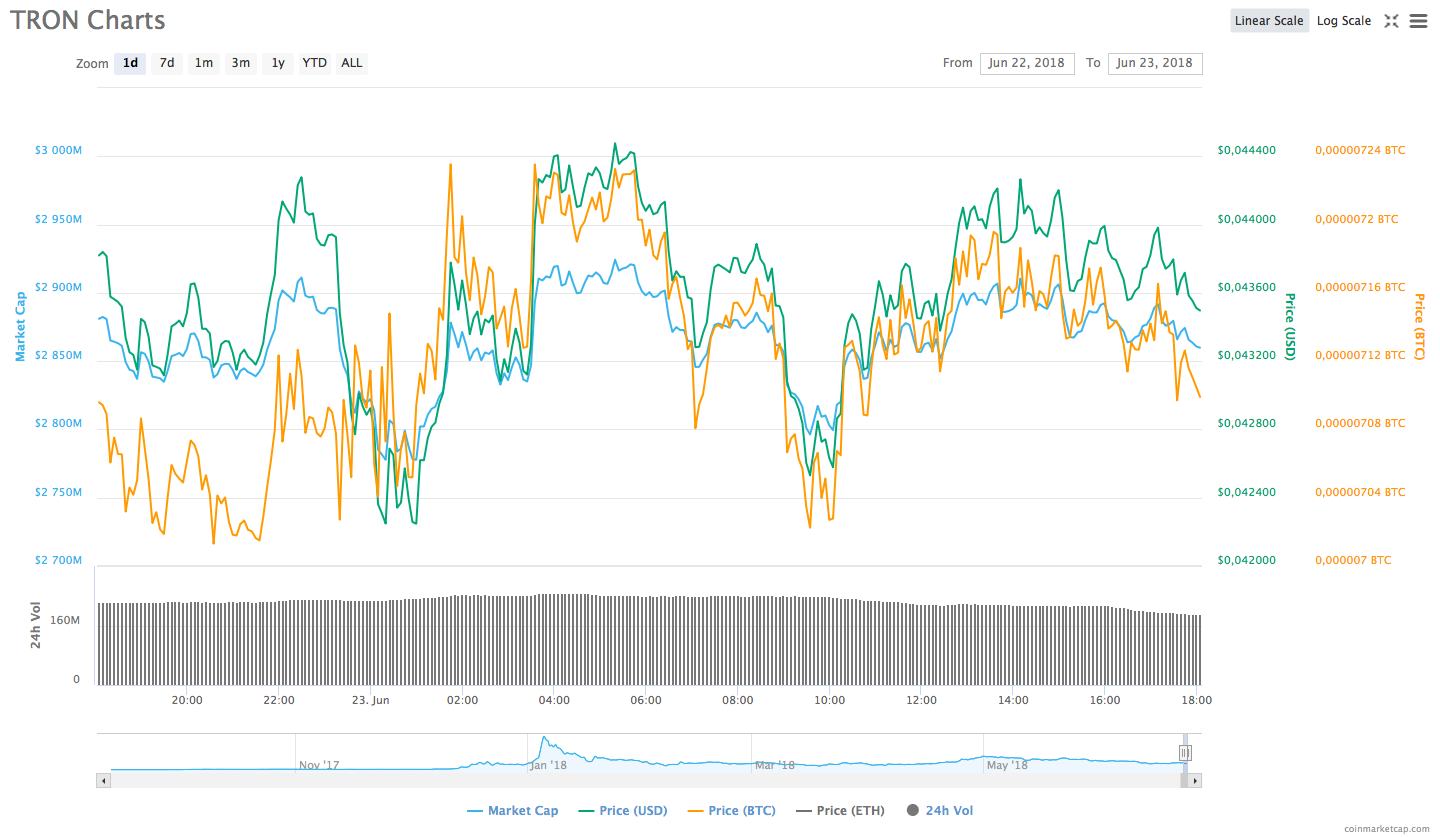
Task: Click the $0,044400 USD price axis label
Action: point(1246,151)
